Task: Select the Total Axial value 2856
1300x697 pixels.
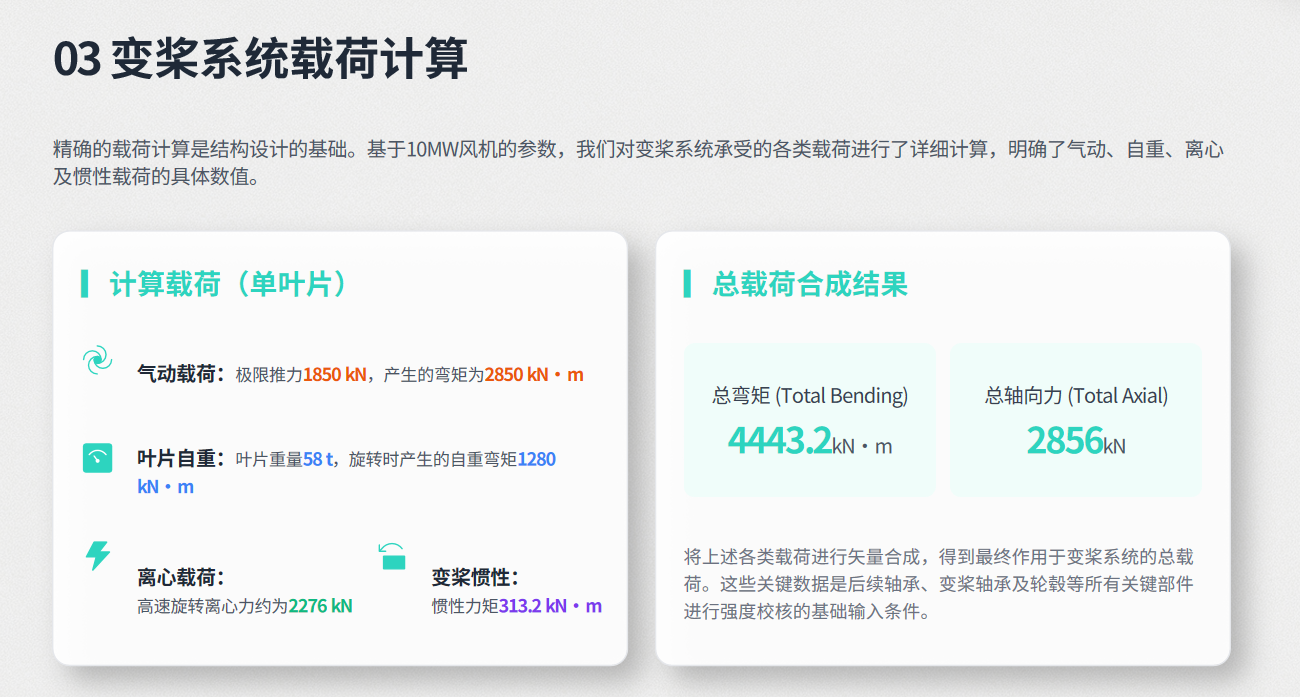Action: click(1064, 440)
